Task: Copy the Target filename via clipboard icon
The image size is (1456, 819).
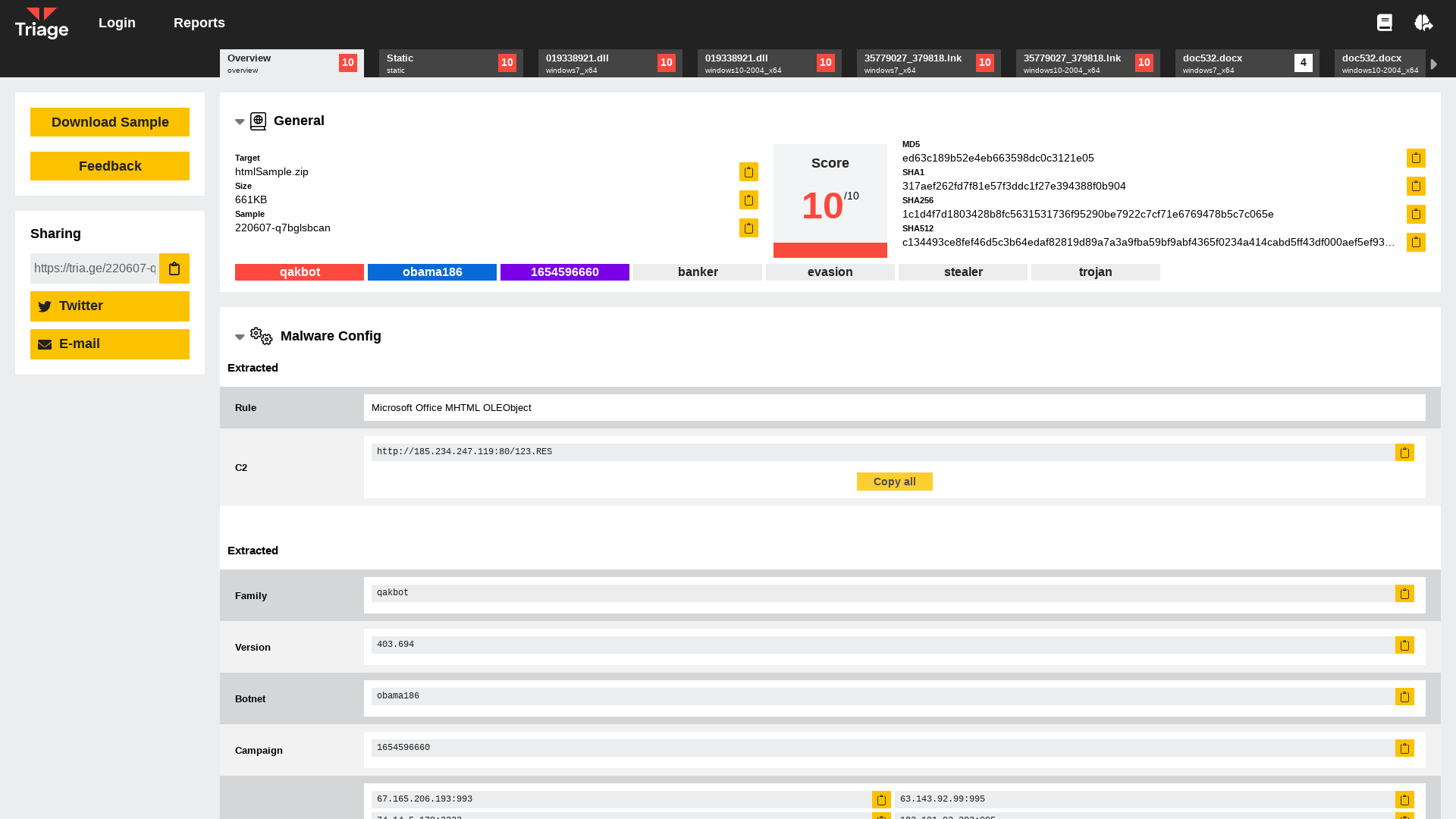Action: click(x=748, y=172)
